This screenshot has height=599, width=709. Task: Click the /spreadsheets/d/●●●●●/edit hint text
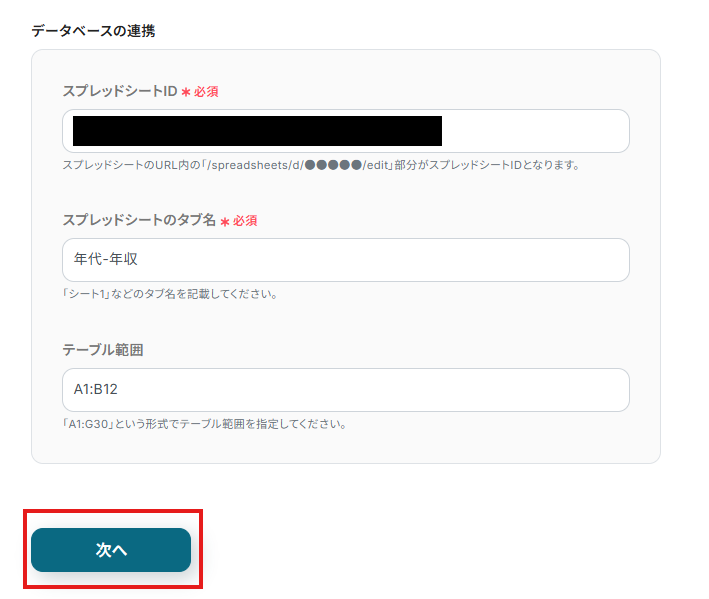tap(320, 165)
